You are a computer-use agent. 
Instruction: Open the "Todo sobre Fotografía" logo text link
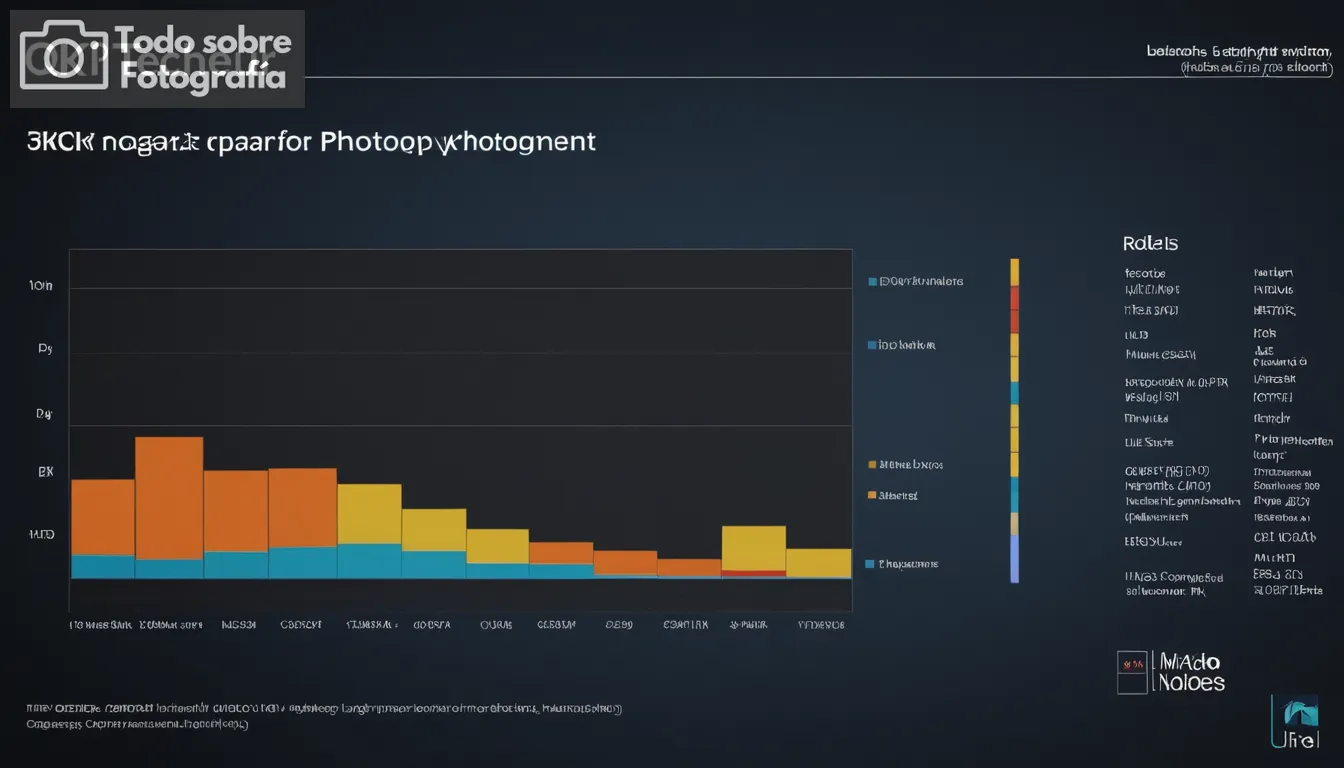click(203, 59)
